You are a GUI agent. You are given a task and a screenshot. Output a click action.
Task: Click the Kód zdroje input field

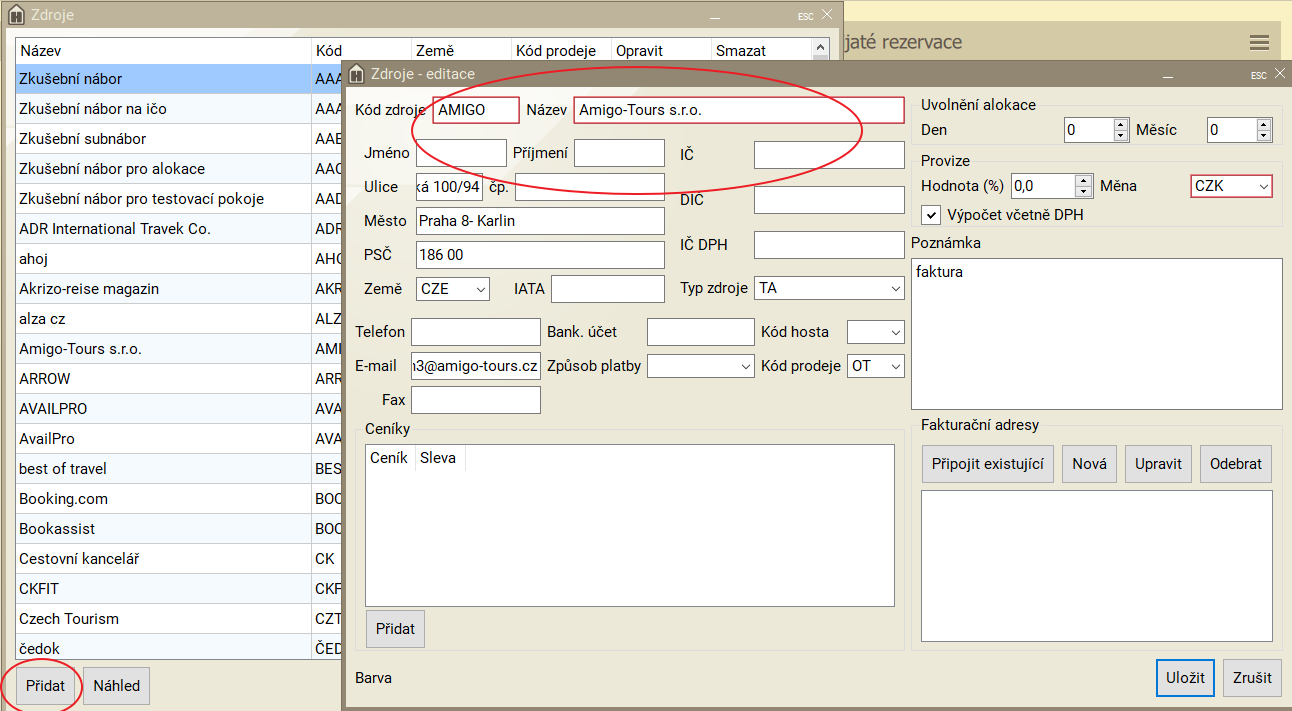[476, 110]
